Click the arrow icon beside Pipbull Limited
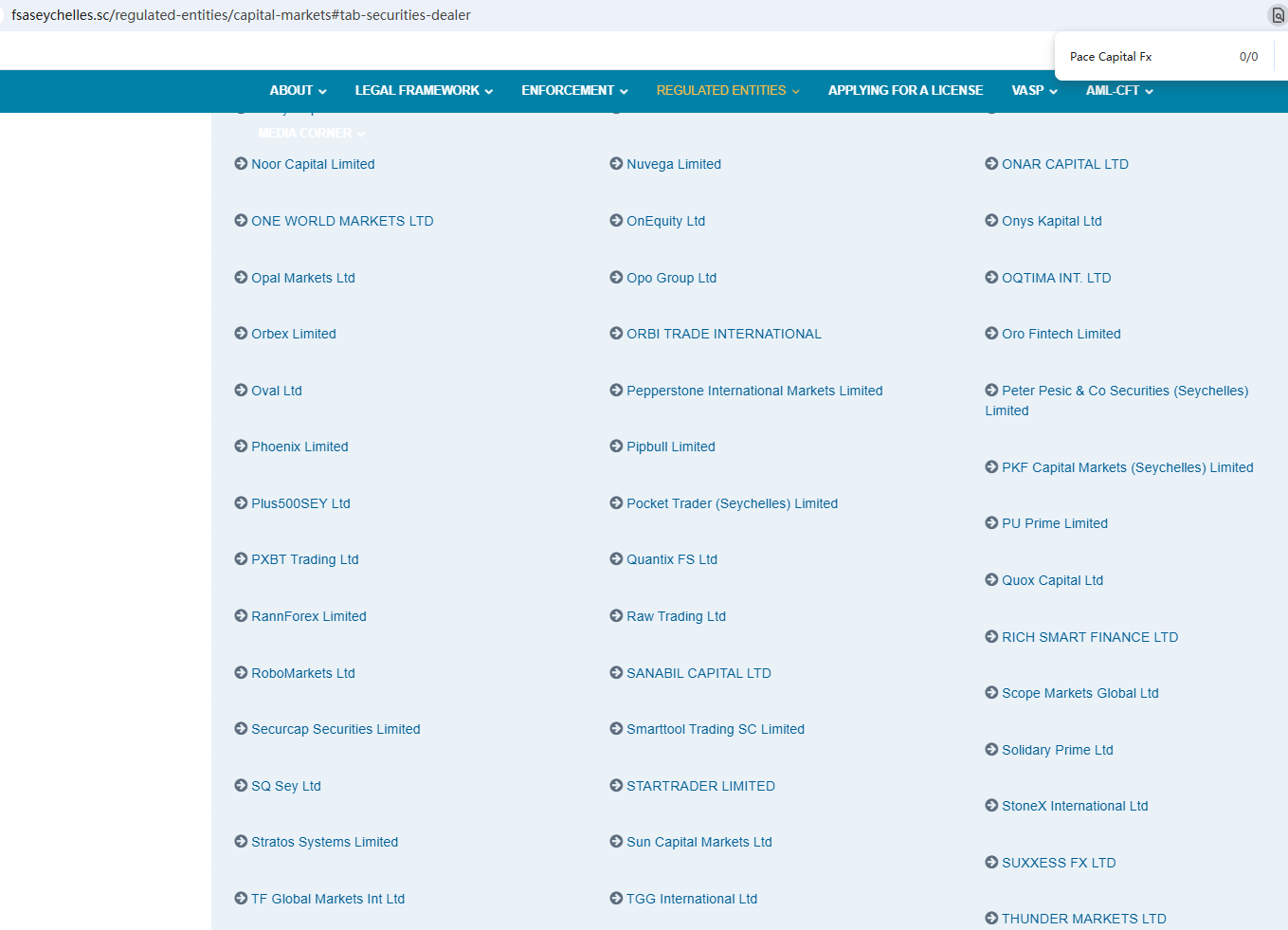Image resolution: width=1288 pixels, height=930 pixels. (616, 447)
